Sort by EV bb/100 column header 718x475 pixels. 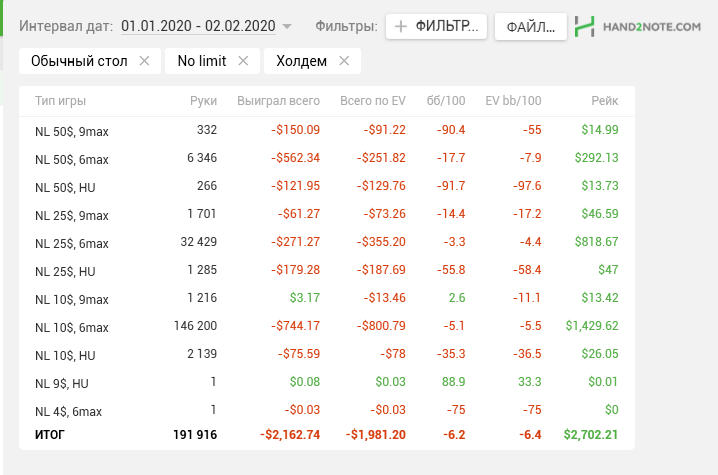click(x=513, y=101)
